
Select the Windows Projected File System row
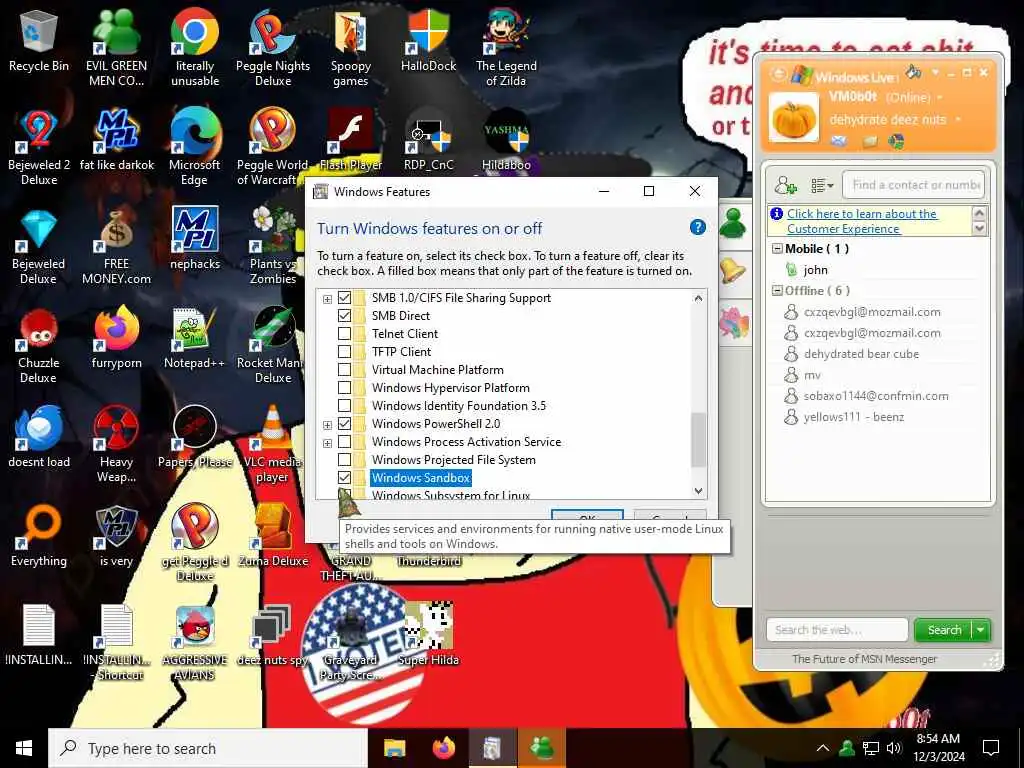click(453, 460)
